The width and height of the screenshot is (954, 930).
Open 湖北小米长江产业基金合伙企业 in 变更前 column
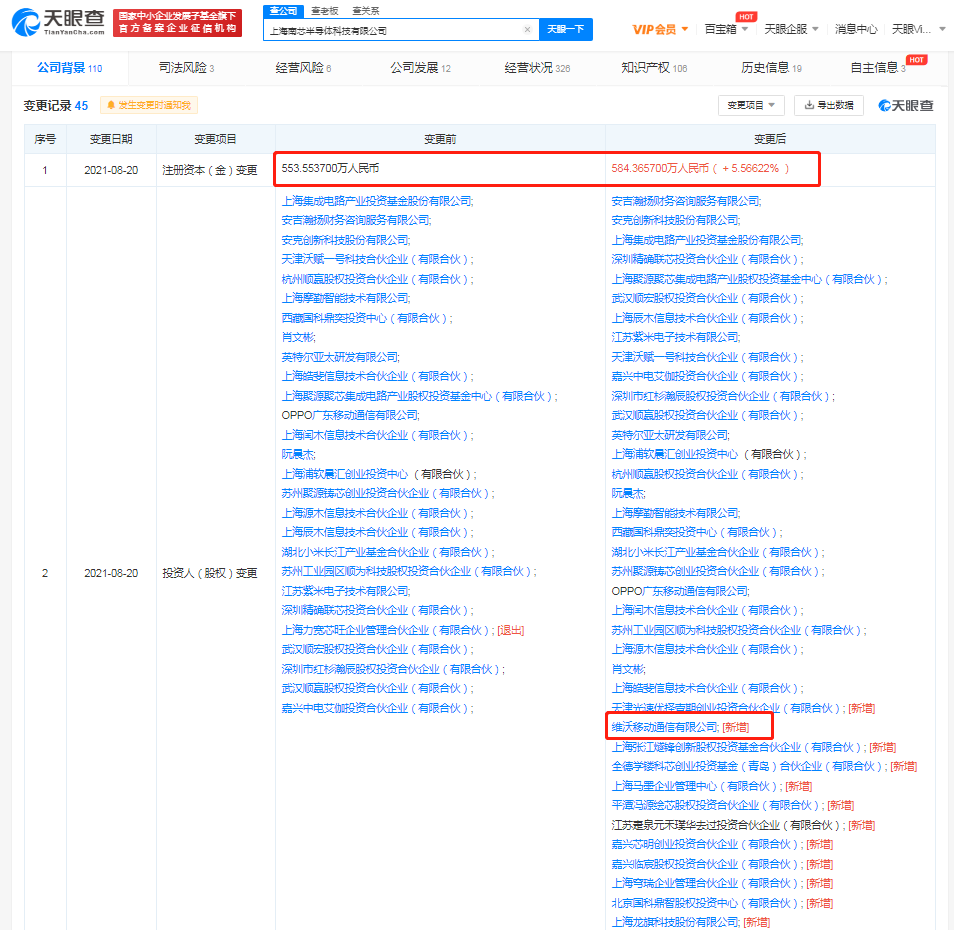[388, 552]
